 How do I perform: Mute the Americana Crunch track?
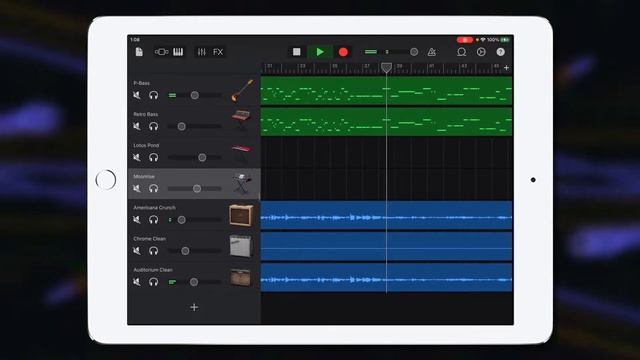pyautogui.click(x=137, y=220)
